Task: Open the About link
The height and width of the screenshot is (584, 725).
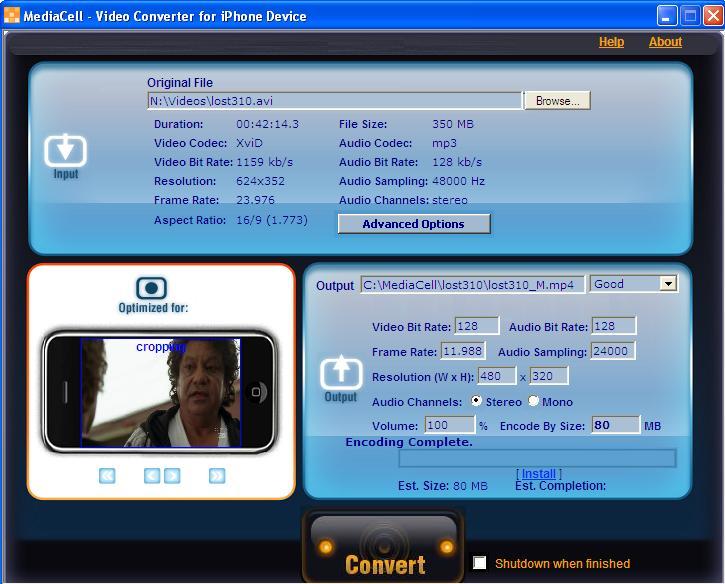Action: click(665, 42)
